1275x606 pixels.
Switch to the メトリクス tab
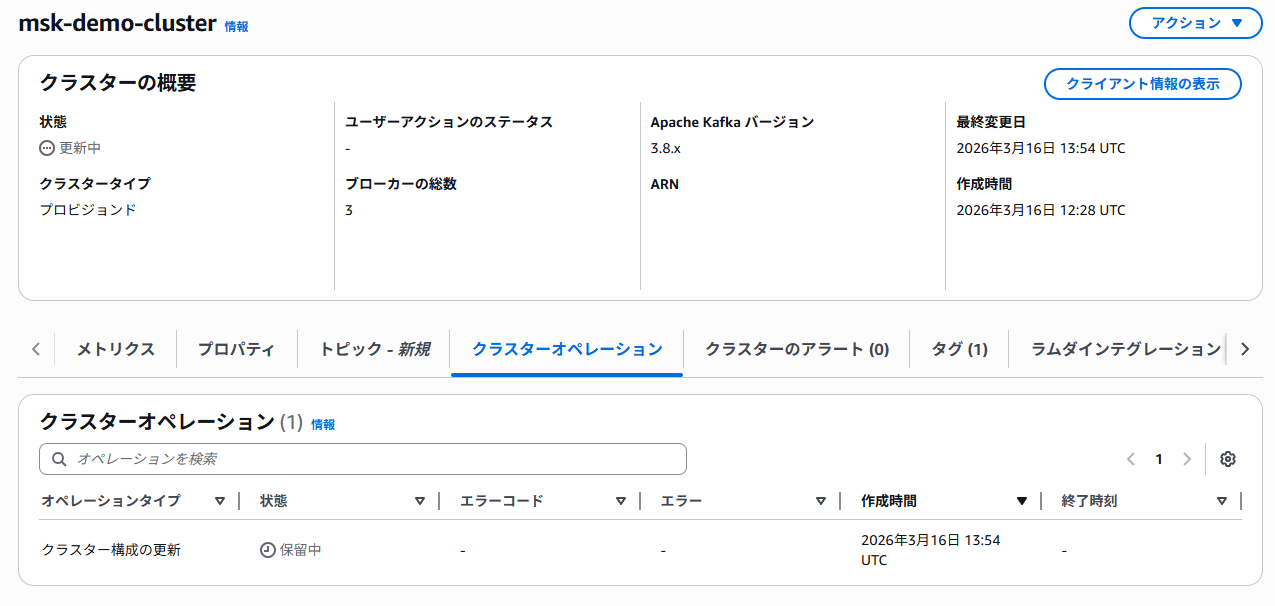tap(116, 349)
